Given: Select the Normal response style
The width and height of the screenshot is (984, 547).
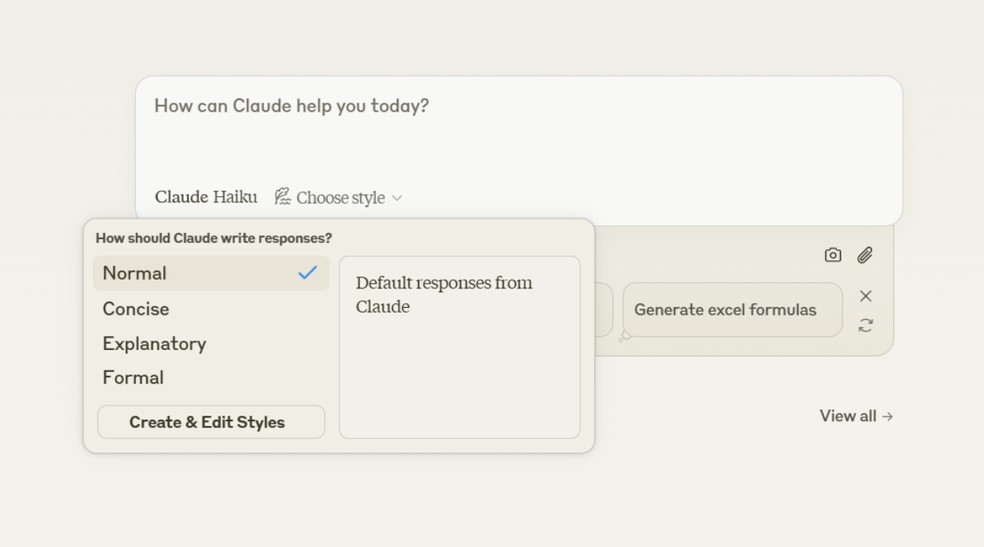Looking at the screenshot, I should (x=135, y=273).
